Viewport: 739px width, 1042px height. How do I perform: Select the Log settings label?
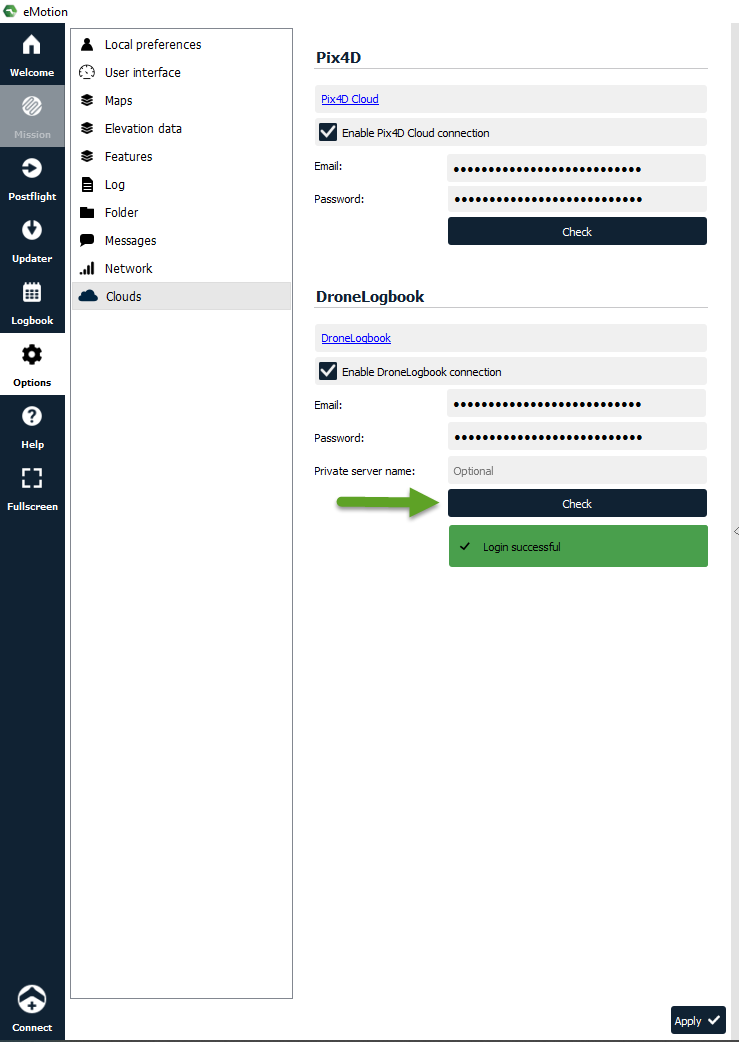click(114, 185)
